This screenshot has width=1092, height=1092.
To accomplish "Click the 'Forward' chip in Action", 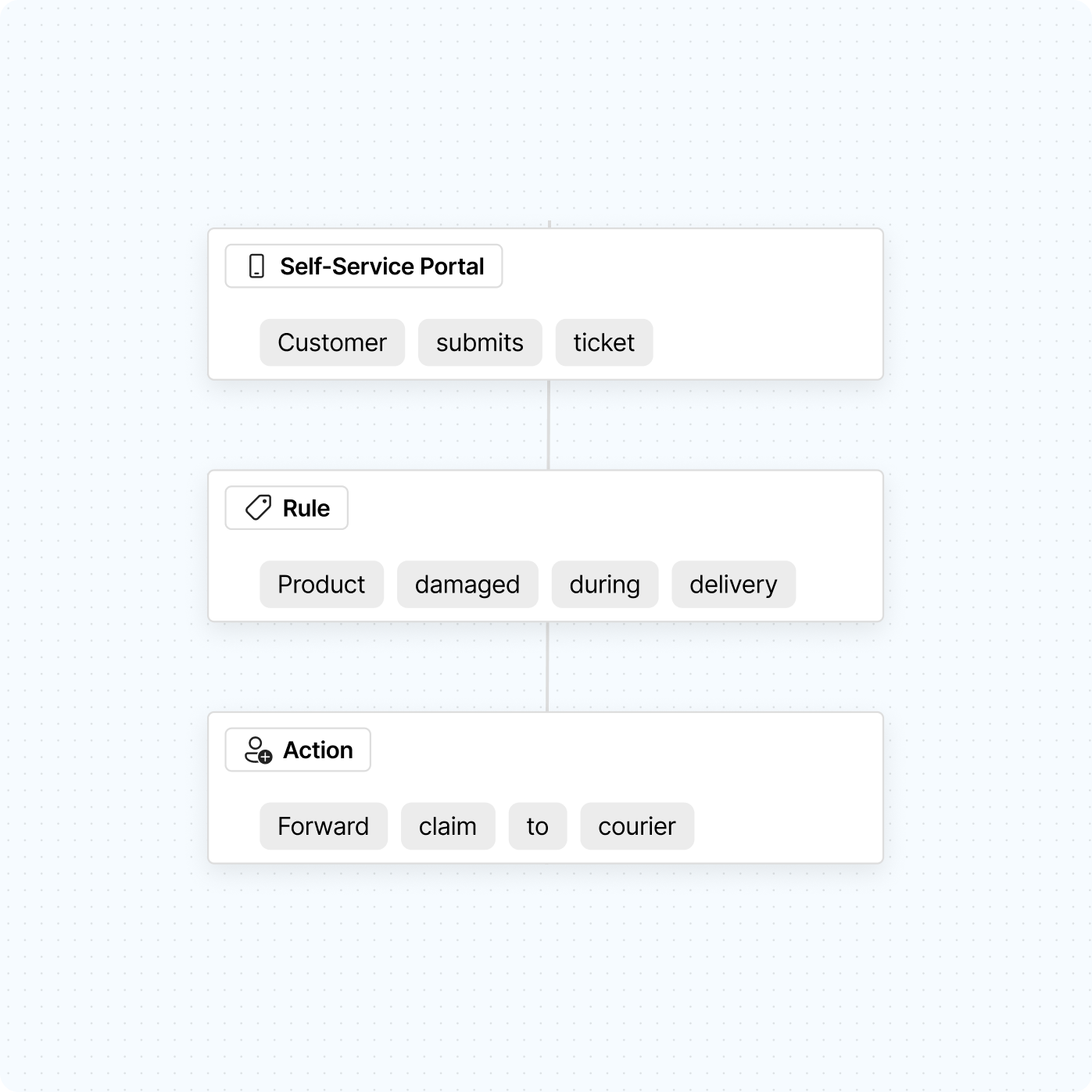I will coord(323,826).
